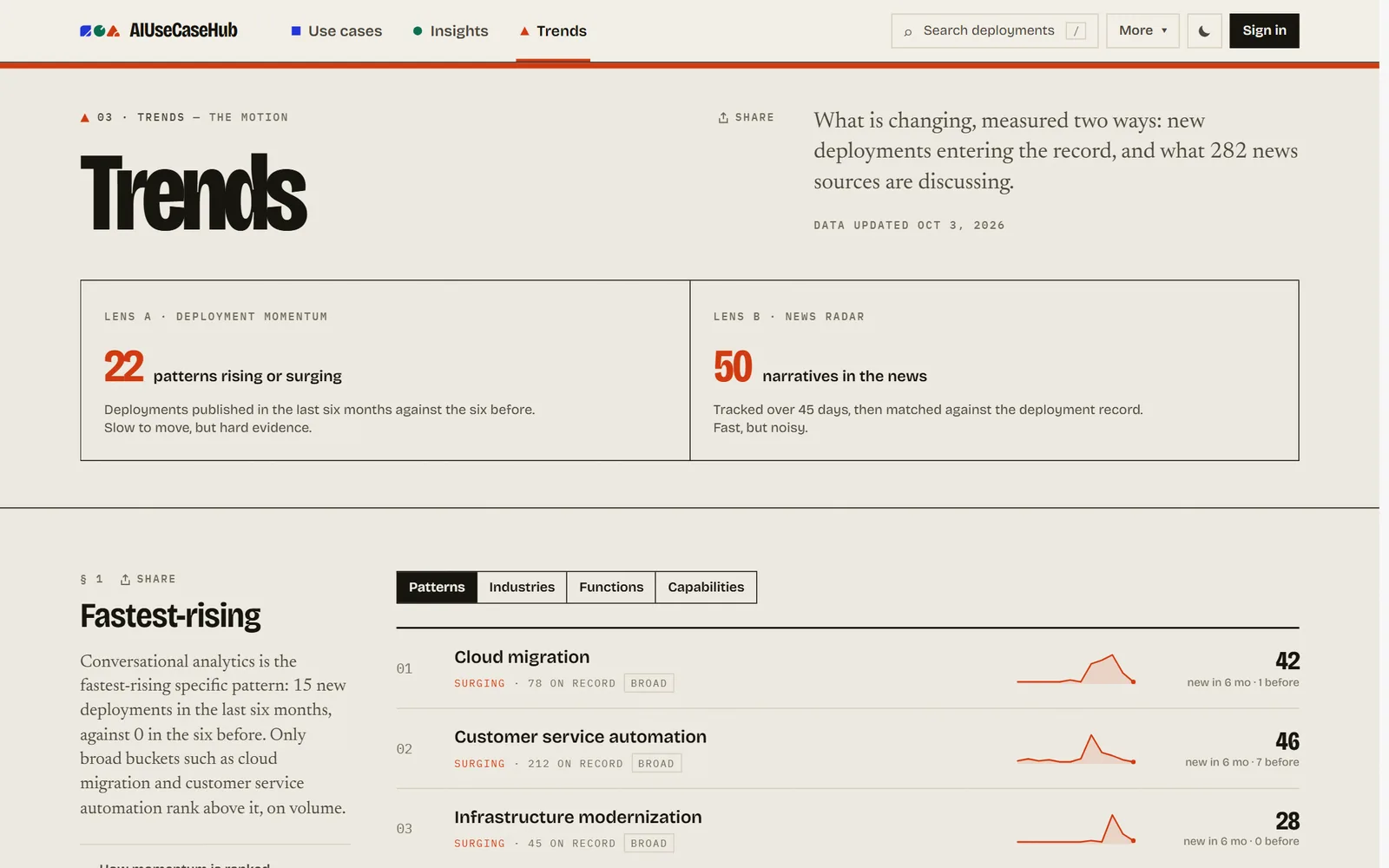Click the slash shortcut key badge

coord(1076,31)
